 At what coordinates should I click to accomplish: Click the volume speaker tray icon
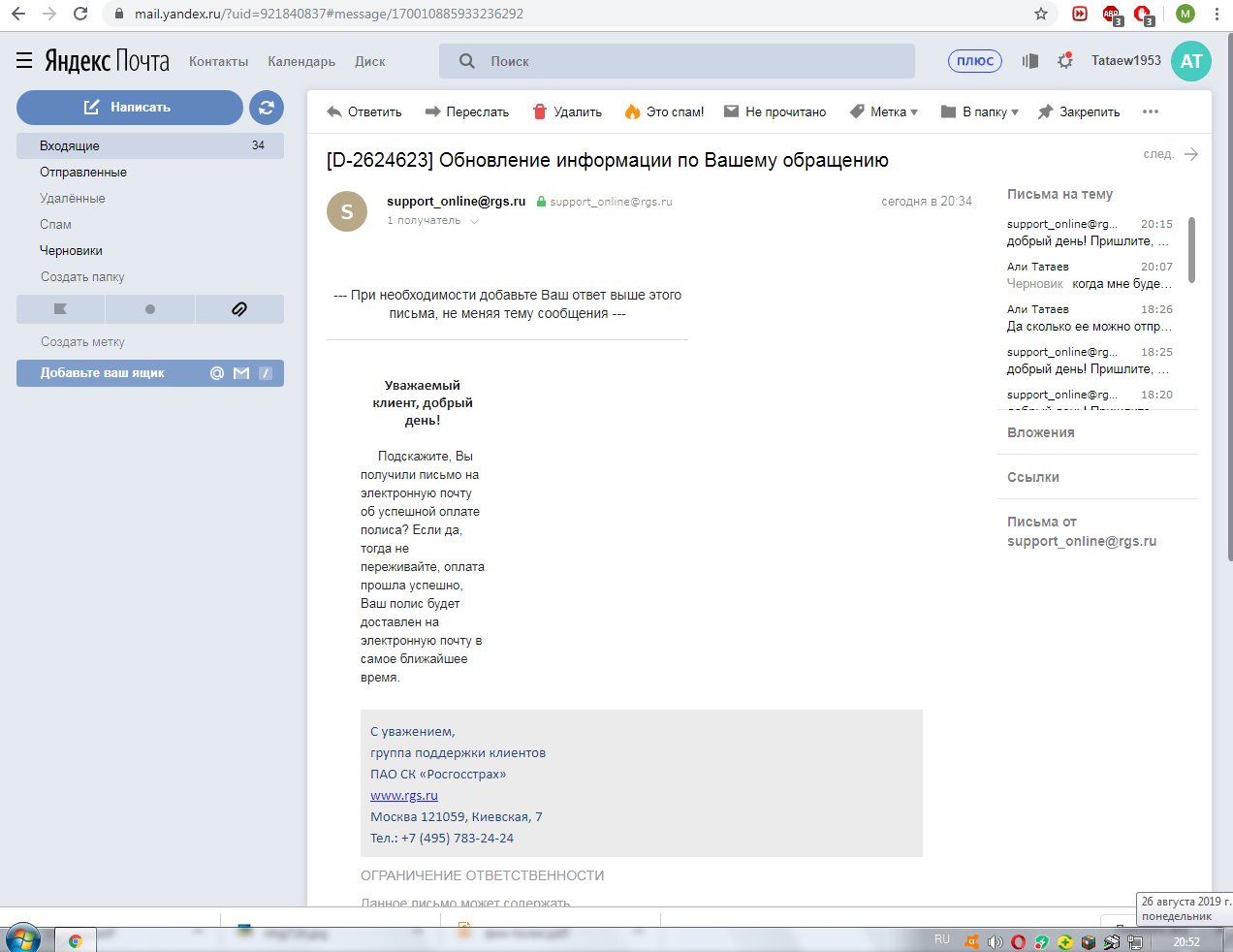995,941
